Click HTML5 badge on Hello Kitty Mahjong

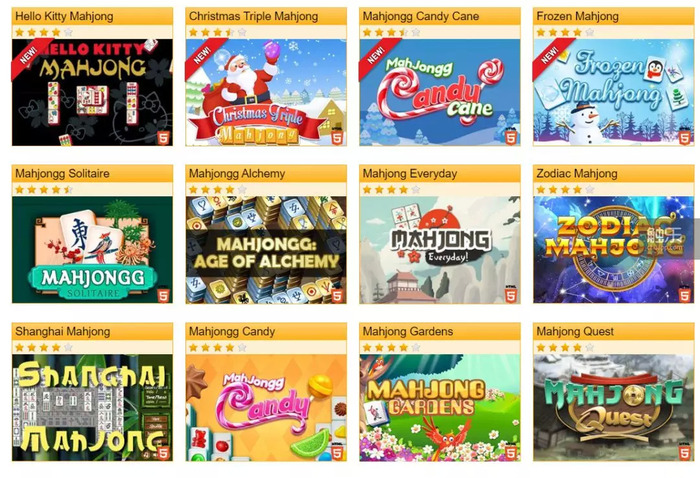click(x=164, y=137)
